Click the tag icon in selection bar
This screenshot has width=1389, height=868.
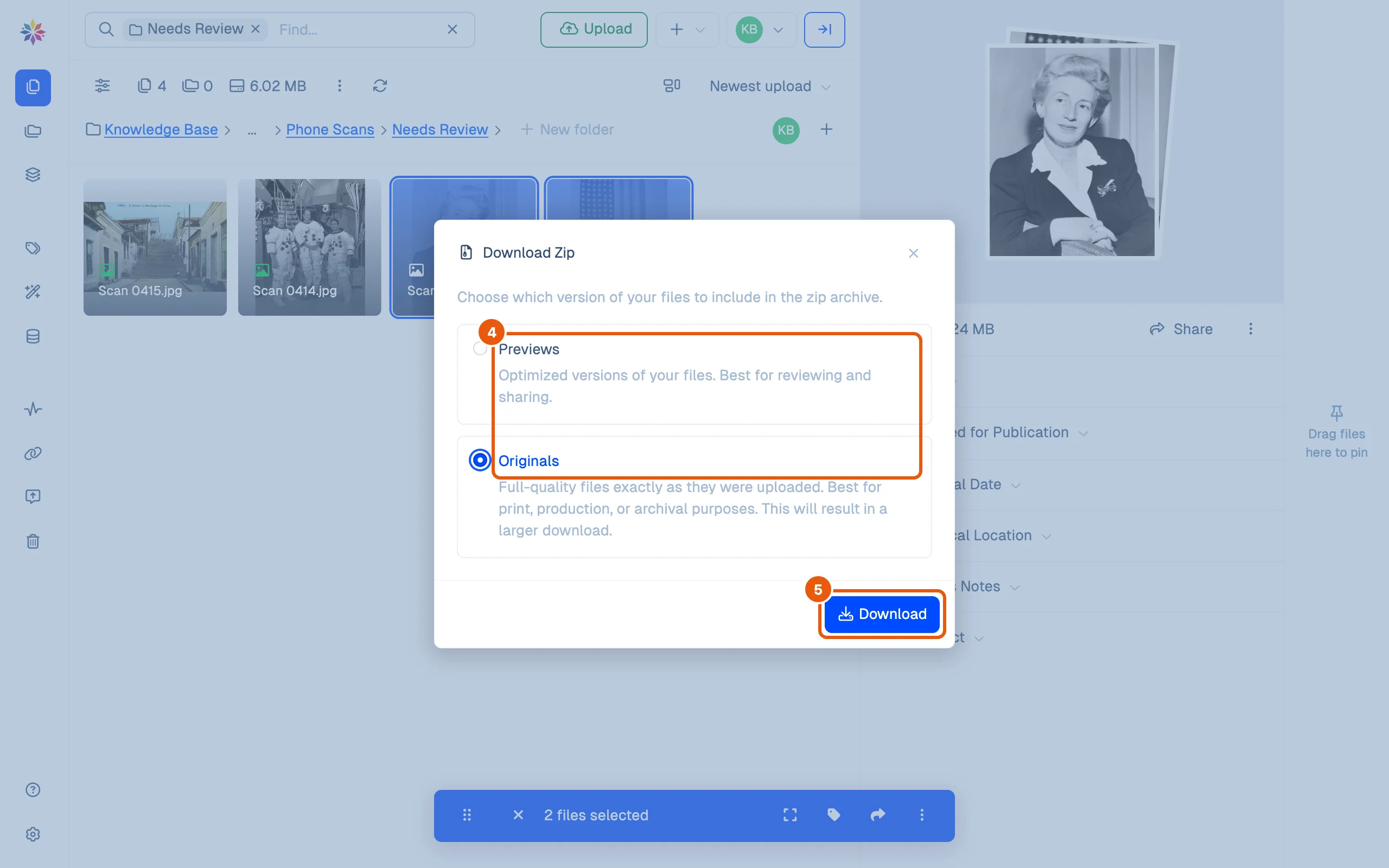833,815
